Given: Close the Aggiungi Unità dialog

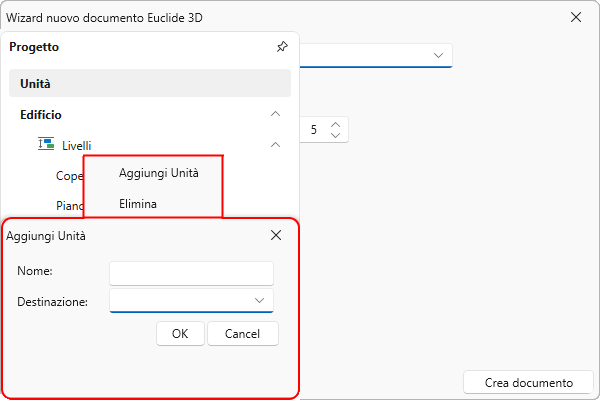Looking at the screenshot, I should (x=276, y=236).
